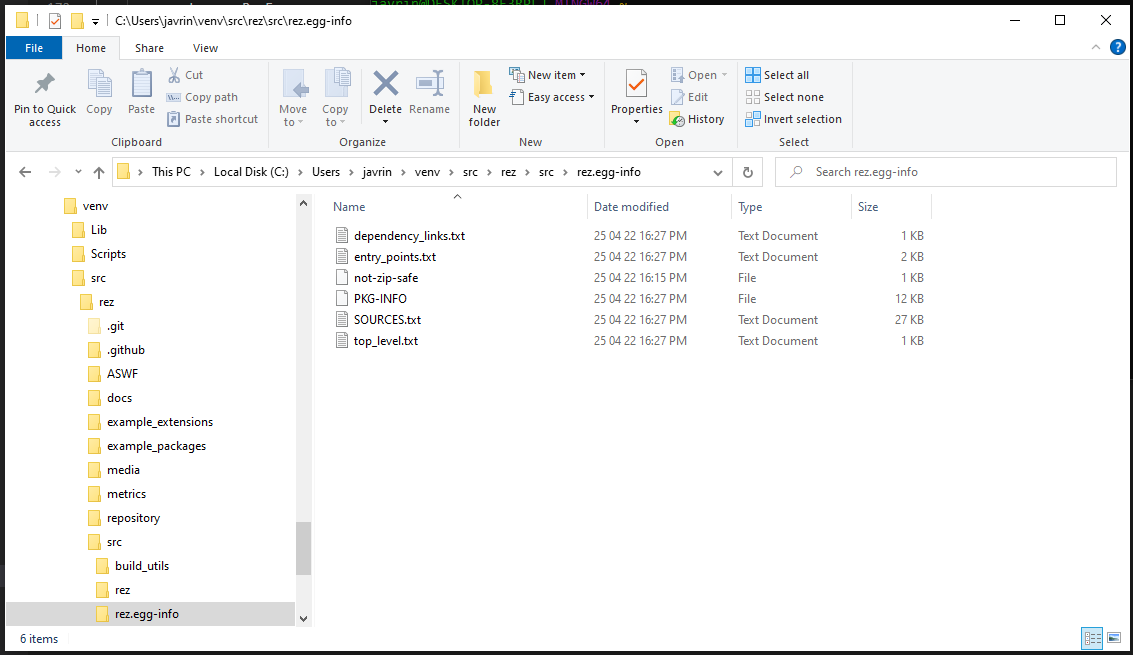1133x655 pixels.
Task: Refresh the folder using the address bar button
Action: (747, 172)
